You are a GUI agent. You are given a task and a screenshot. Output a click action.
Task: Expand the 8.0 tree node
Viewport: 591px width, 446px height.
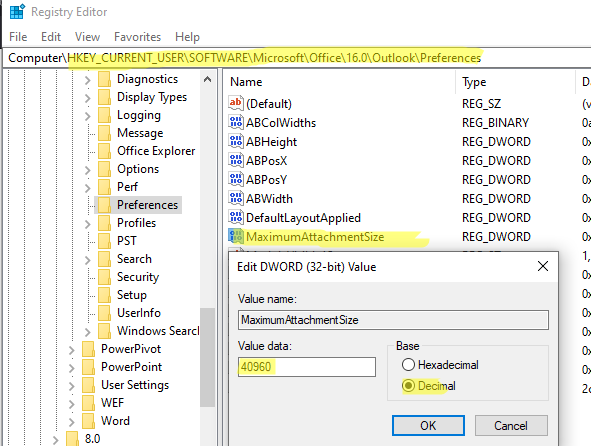pyautogui.click(x=55, y=440)
